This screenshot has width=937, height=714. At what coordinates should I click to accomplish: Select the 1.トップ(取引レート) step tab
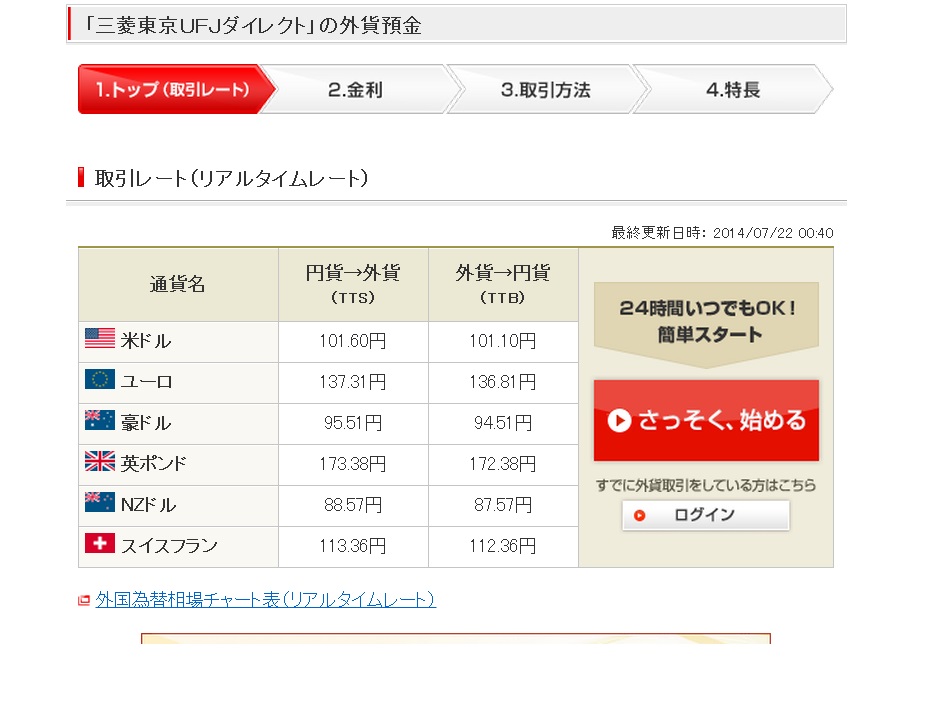[176, 89]
